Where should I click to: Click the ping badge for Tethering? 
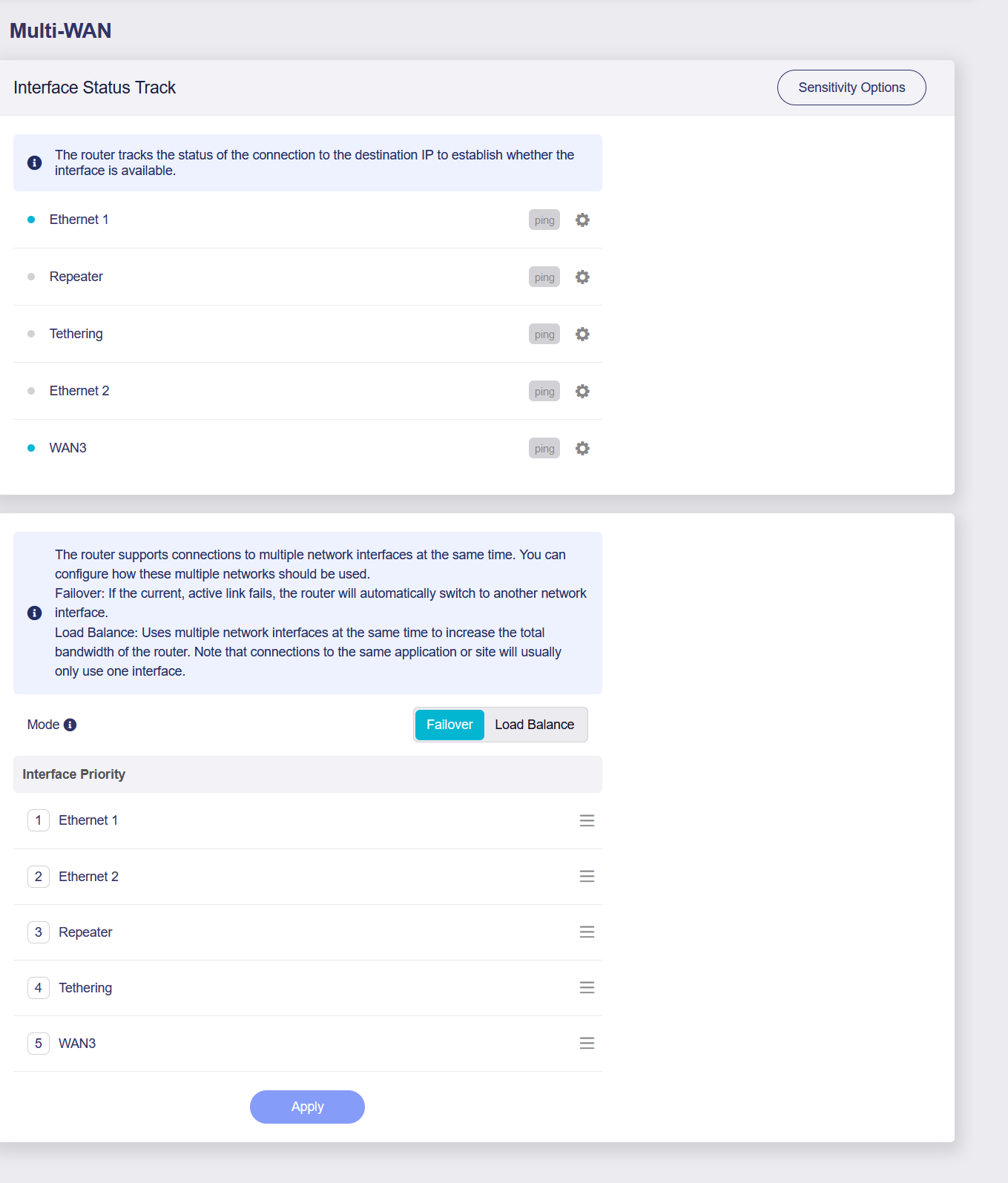[x=544, y=335]
